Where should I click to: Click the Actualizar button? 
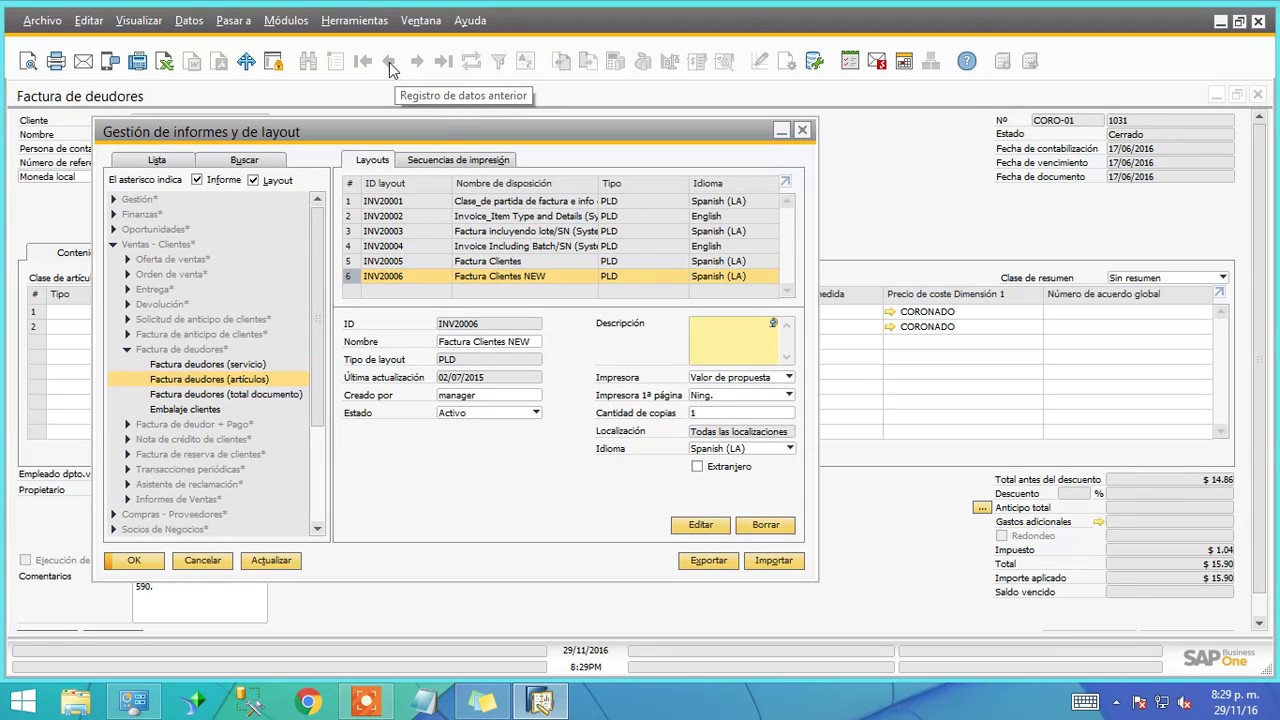(x=271, y=561)
